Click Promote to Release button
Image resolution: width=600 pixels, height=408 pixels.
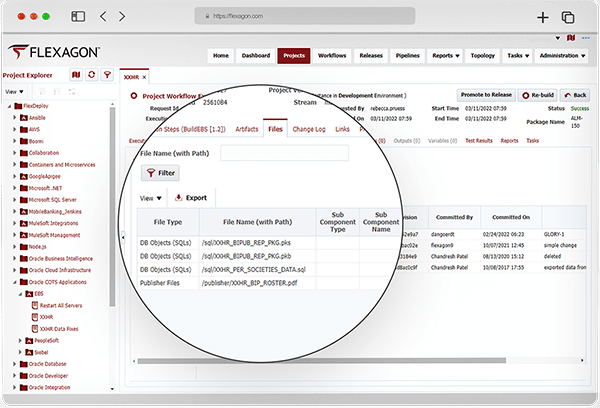[486, 95]
